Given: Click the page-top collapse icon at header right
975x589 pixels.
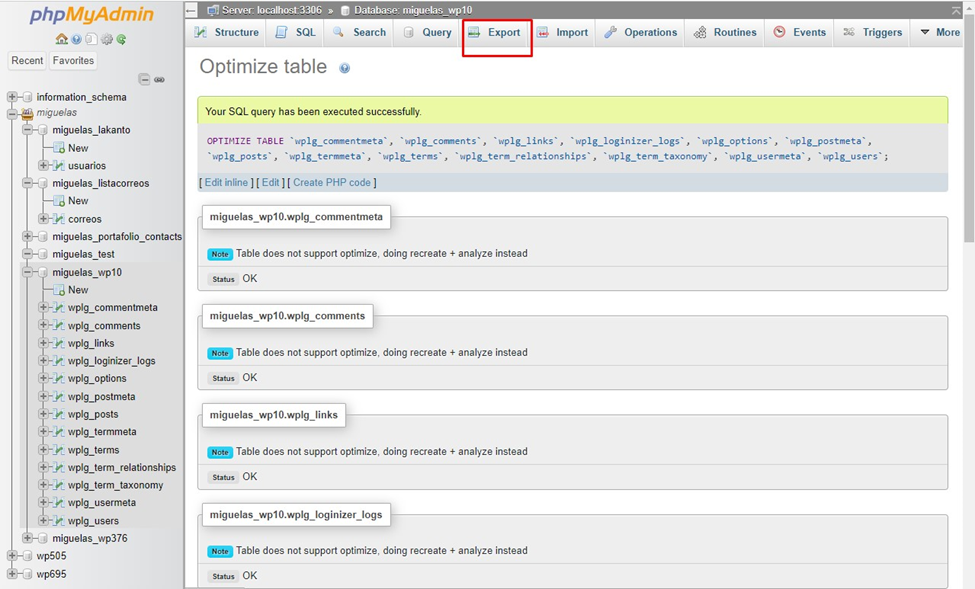Looking at the screenshot, I should pyautogui.click(x=956, y=11).
